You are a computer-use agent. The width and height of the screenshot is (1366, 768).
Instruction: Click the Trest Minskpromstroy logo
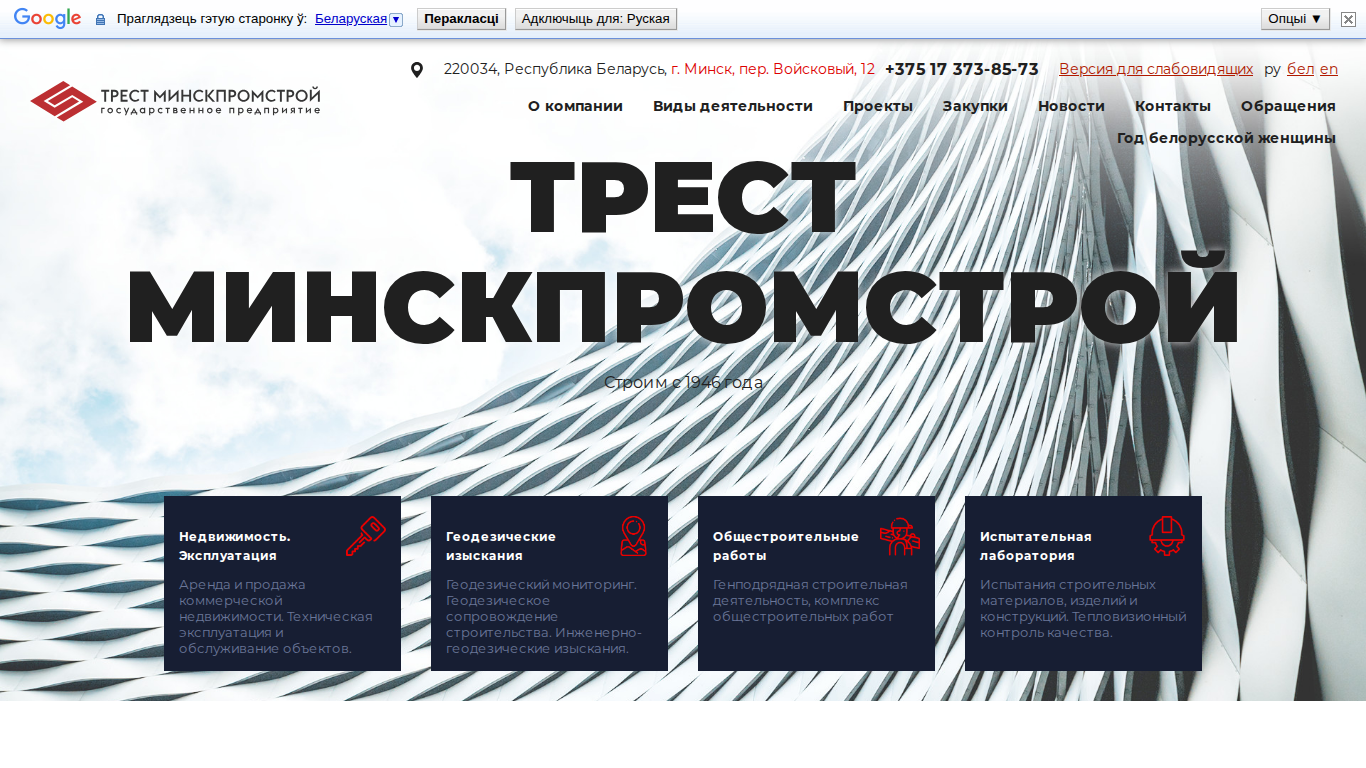pos(175,100)
